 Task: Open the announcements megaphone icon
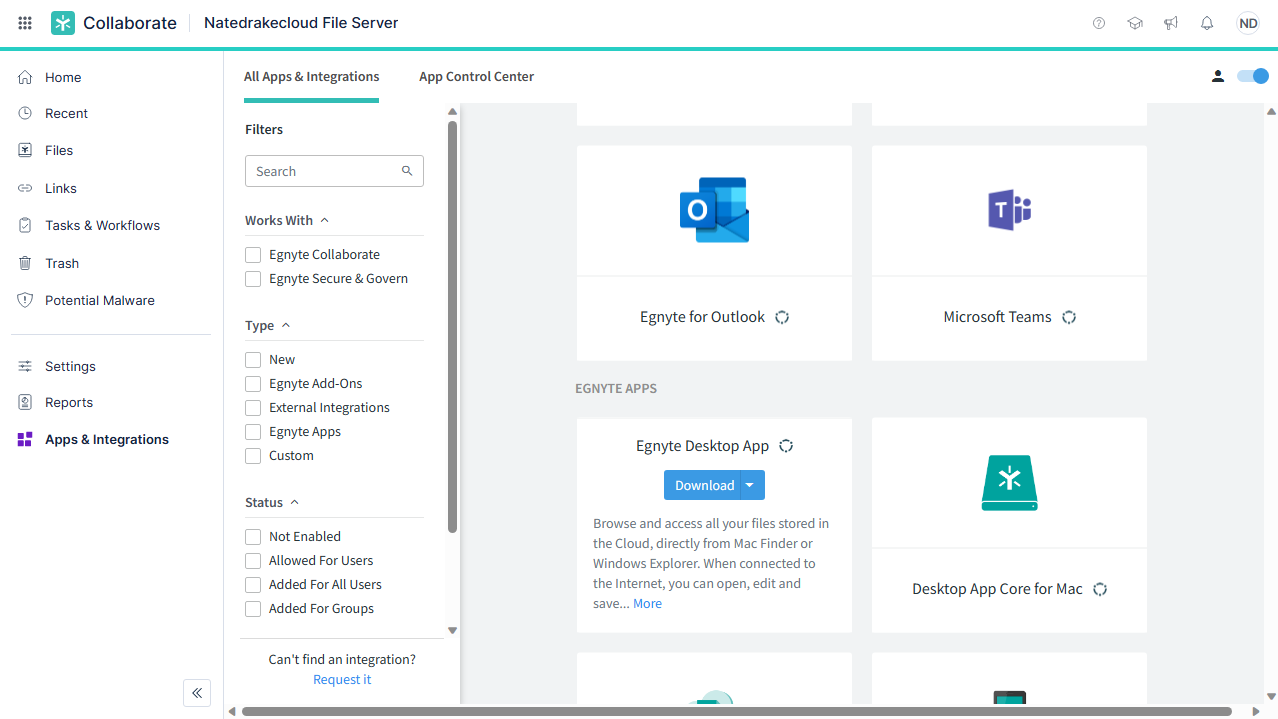point(1171,23)
